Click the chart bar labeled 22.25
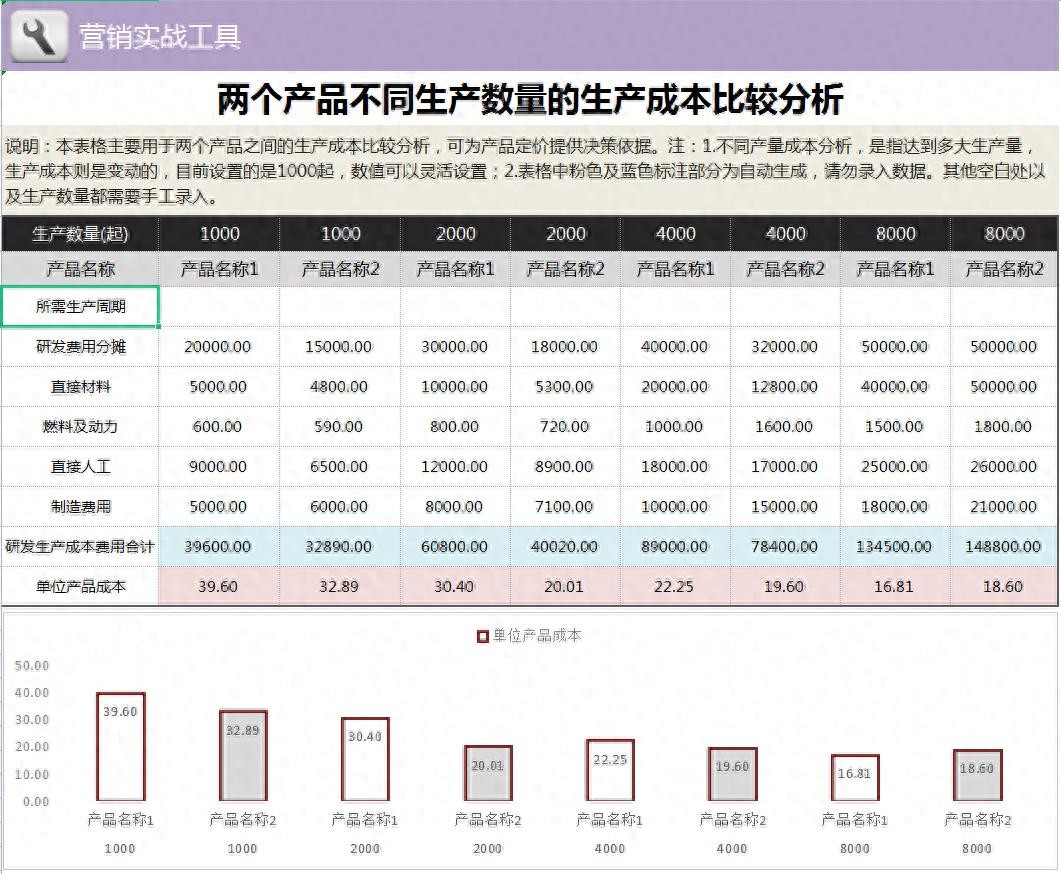This screenshot has height=874, width=1061. (x=610, y=771)
